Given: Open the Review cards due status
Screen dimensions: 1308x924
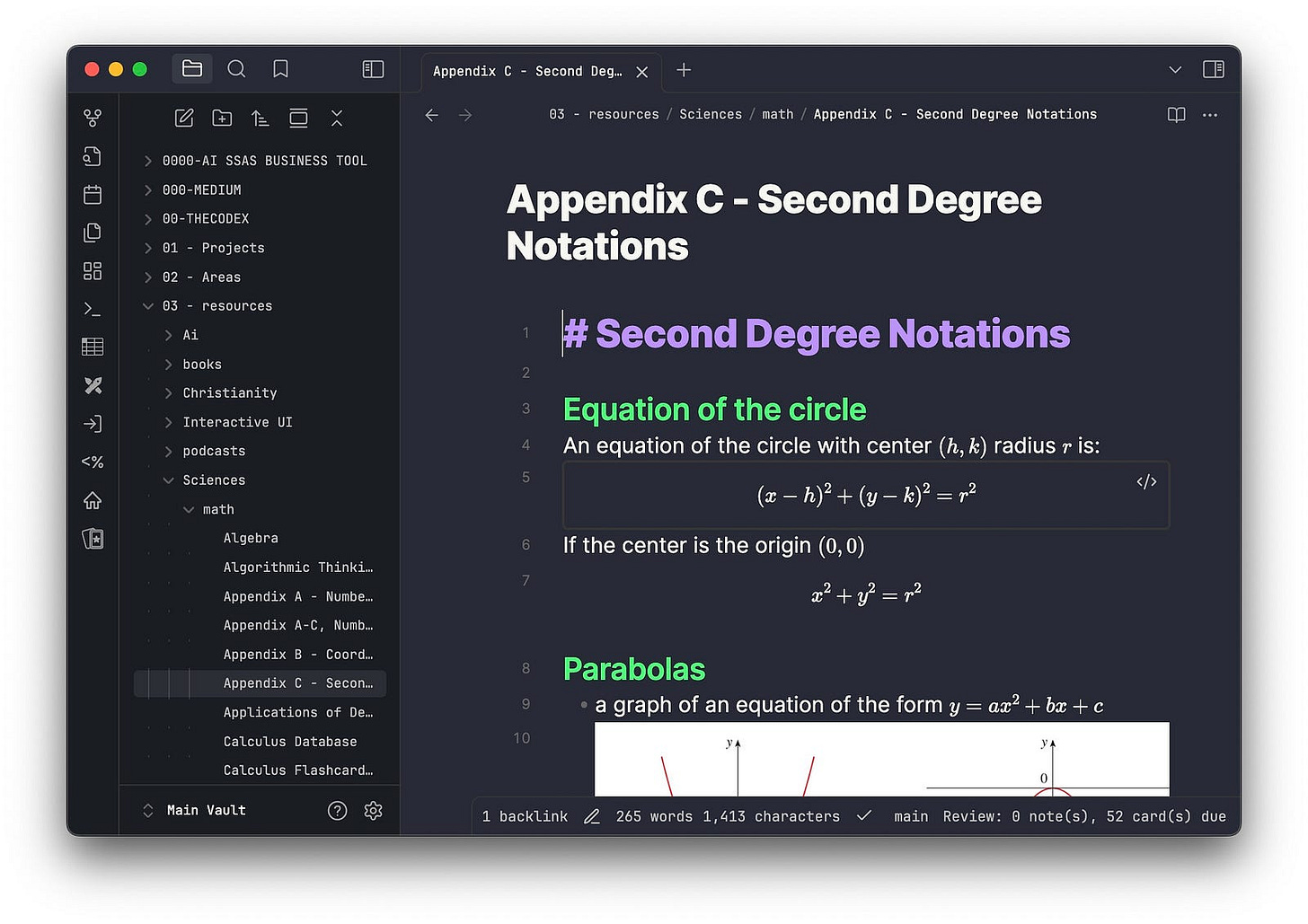Looking at the screenshot, I should point(1084,816).
